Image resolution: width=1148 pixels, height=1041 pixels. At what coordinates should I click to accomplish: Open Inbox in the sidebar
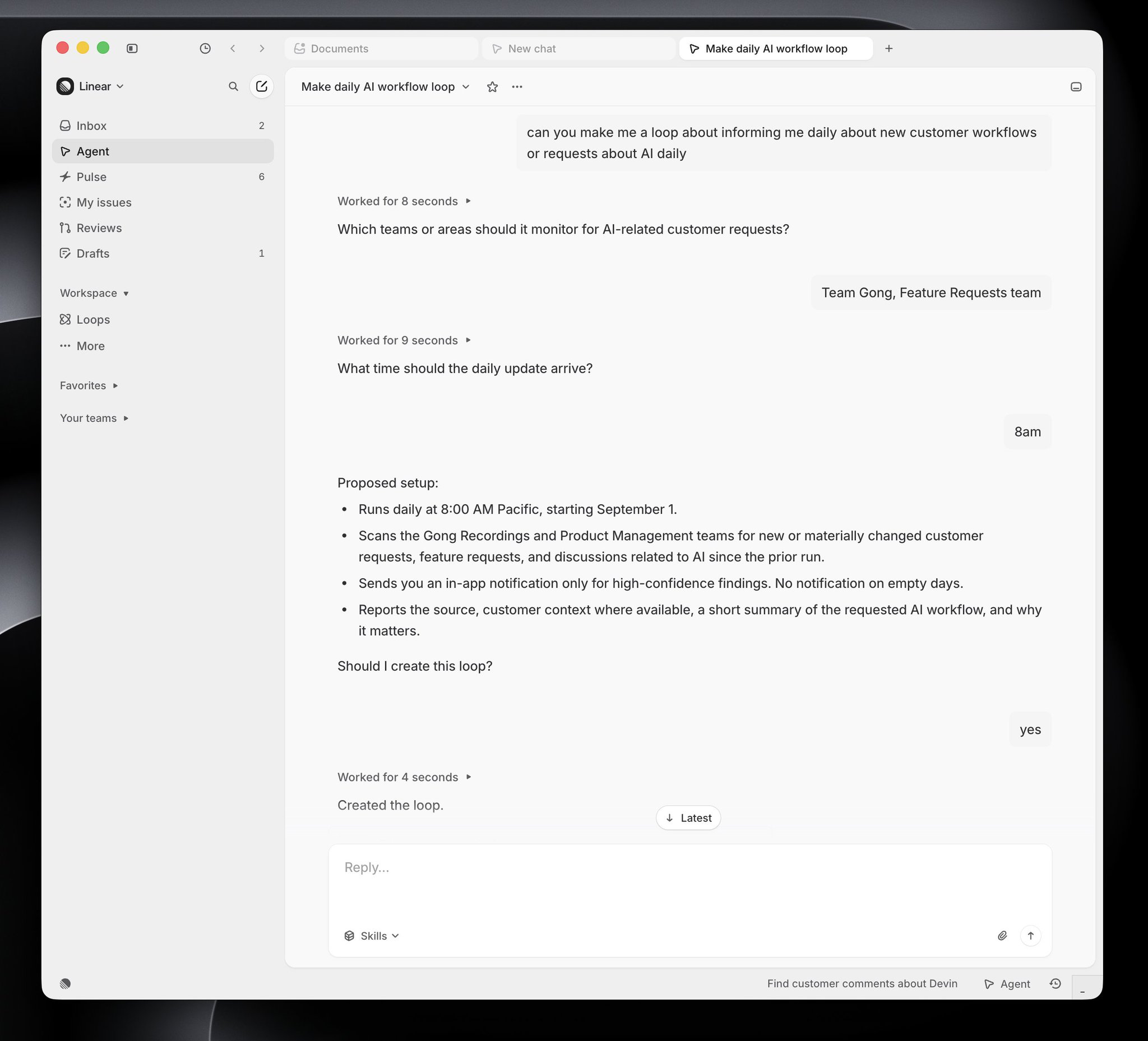click(163, 126)
